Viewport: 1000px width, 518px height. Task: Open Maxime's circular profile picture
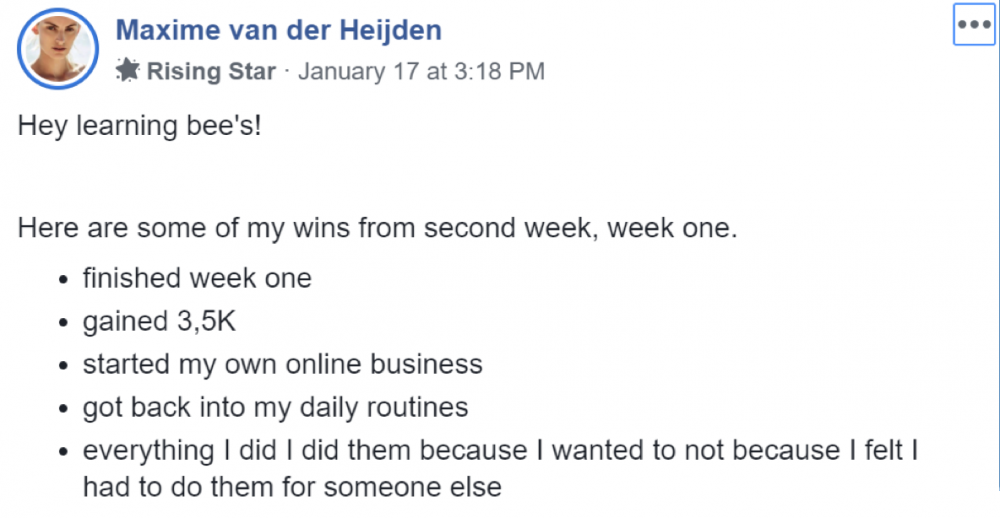pos(58,48)
